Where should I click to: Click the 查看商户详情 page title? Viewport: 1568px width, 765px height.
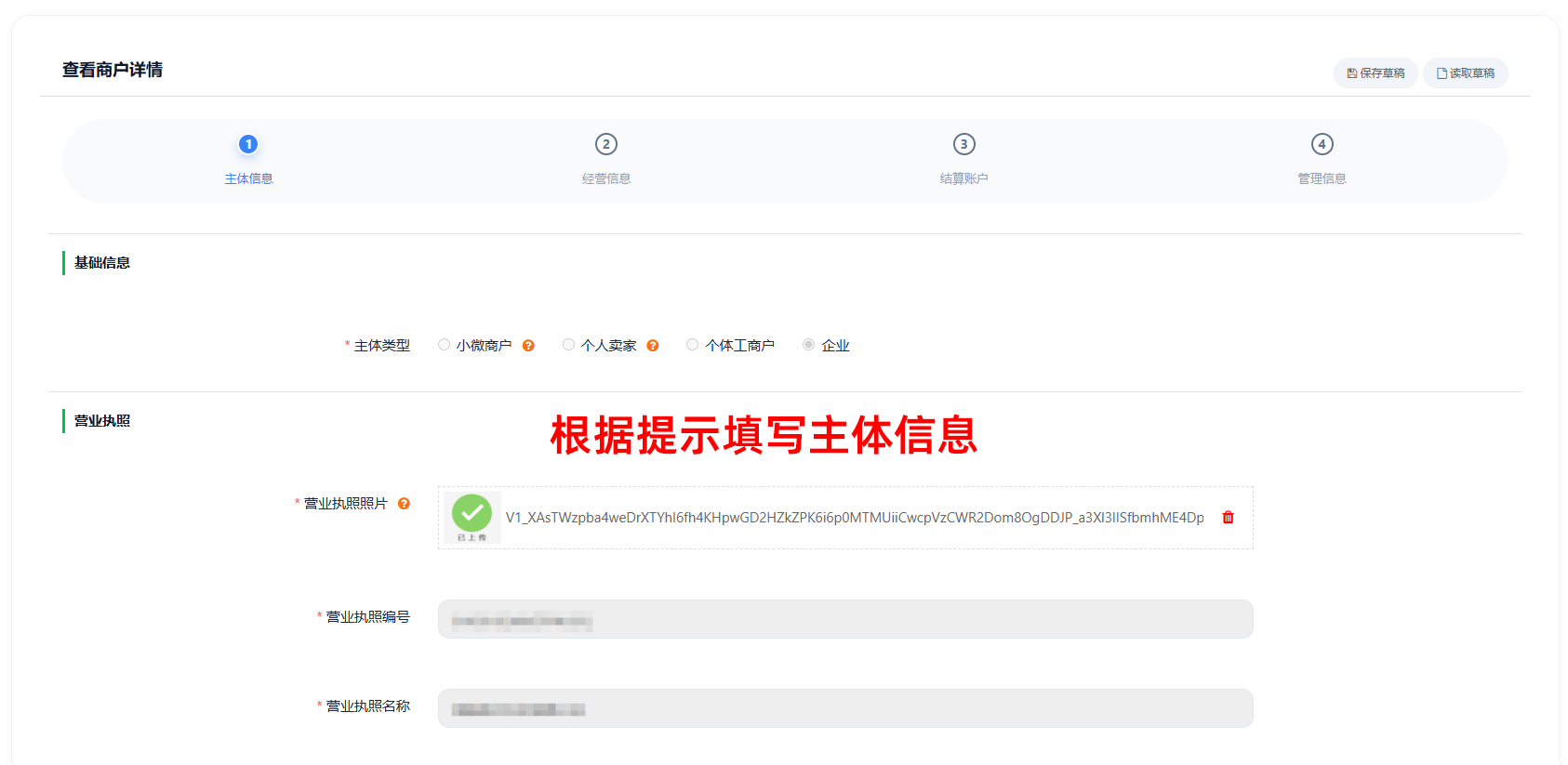113,70
